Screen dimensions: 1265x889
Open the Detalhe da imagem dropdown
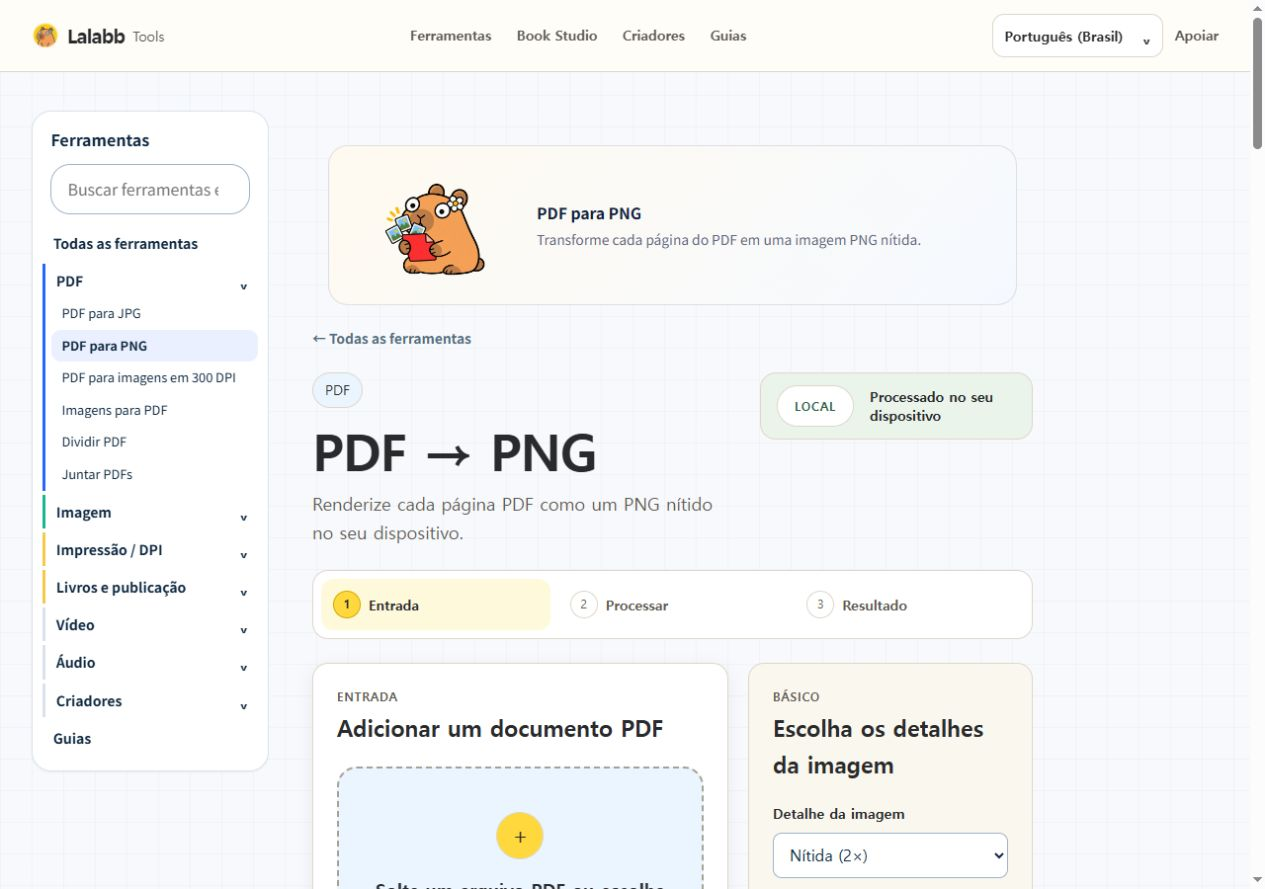pos(890,856)
